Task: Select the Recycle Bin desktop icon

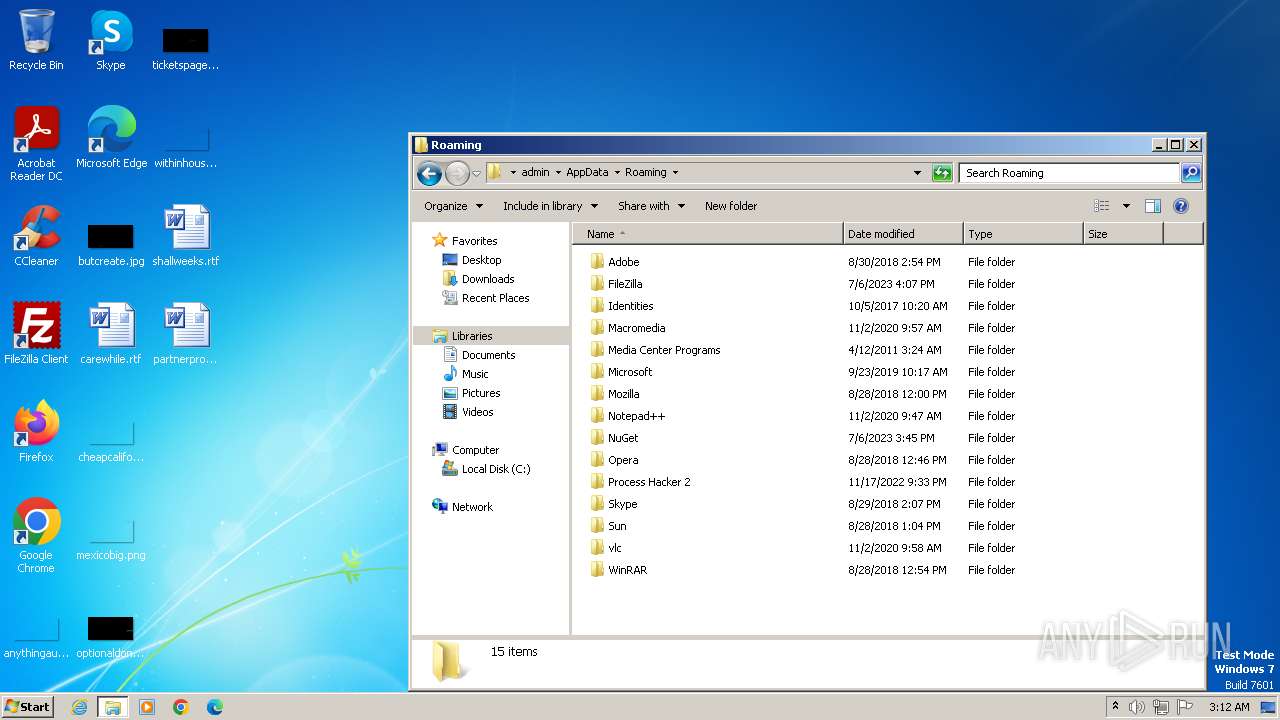Action: (36, 40)
